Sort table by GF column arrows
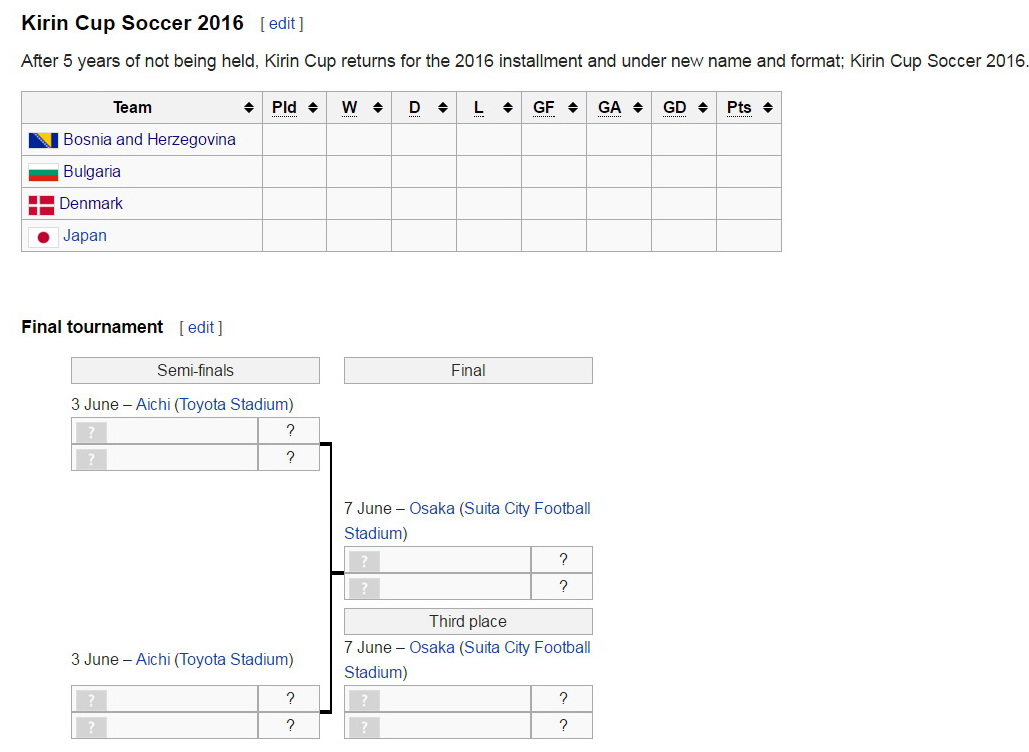The image size is (1029, 752). click(573, 108)
